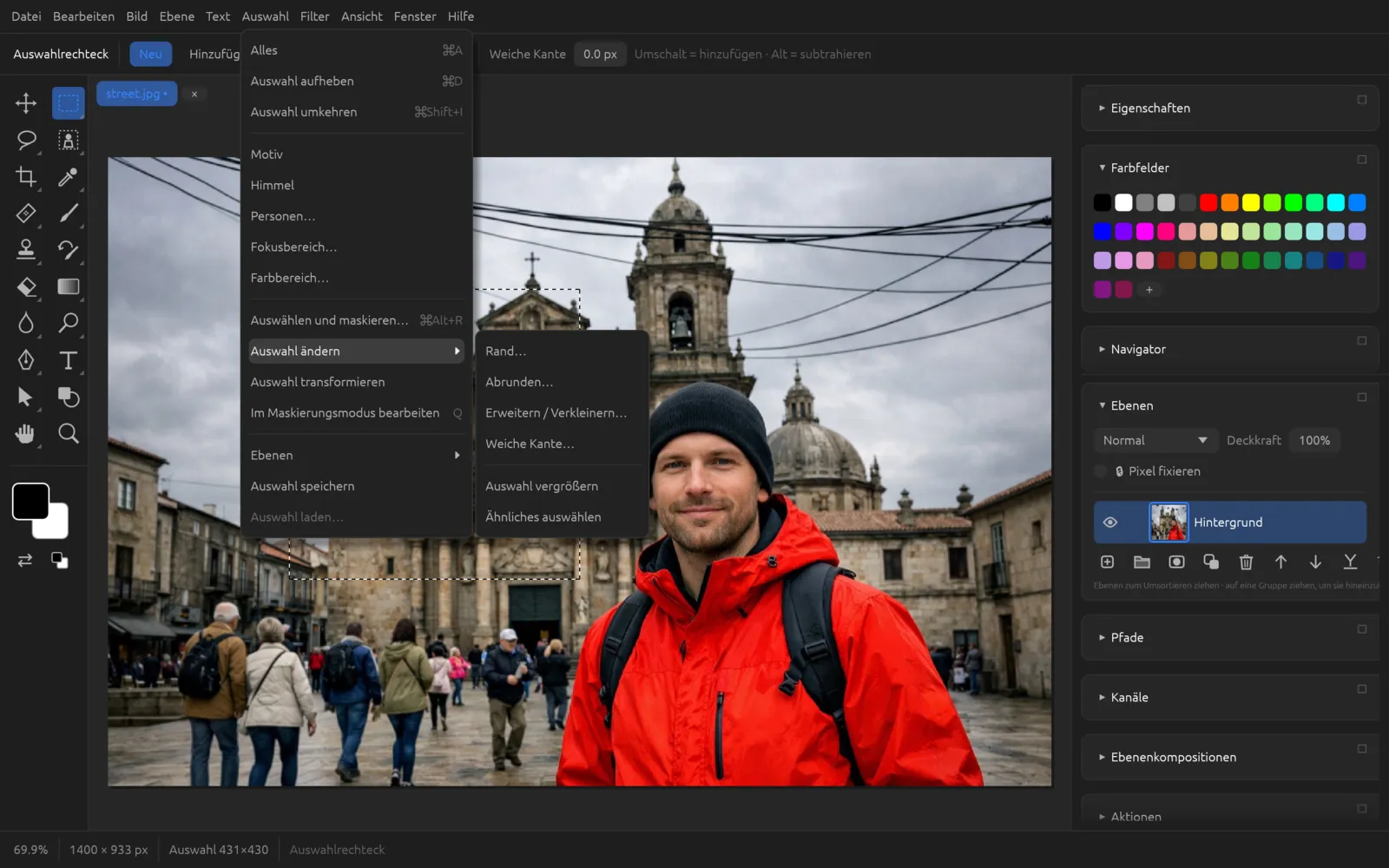Select the Hand tool
The image size is (1389, 868).
click(26, 434)
